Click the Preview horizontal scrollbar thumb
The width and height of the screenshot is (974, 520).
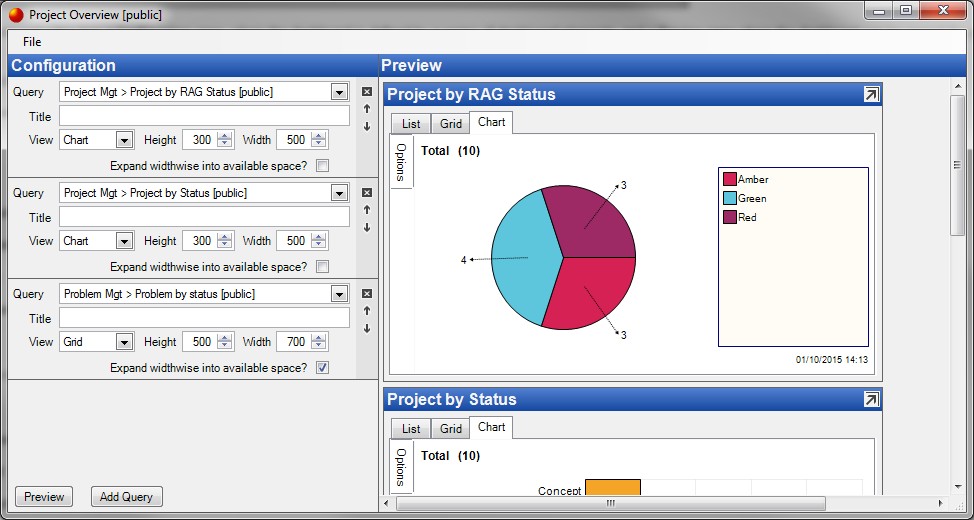pyautogui.click(x=611, y=503)
